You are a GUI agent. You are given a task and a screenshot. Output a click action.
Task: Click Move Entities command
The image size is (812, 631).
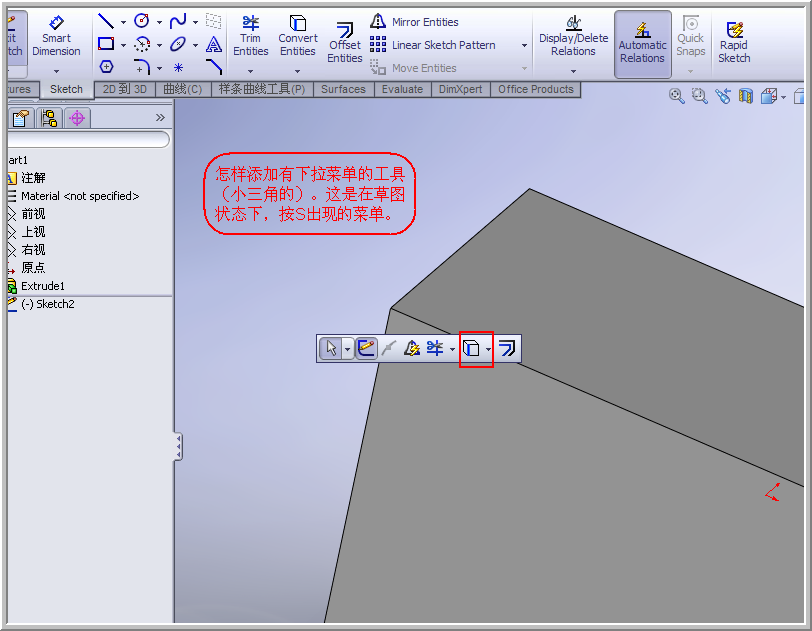[x=413, y=68]
